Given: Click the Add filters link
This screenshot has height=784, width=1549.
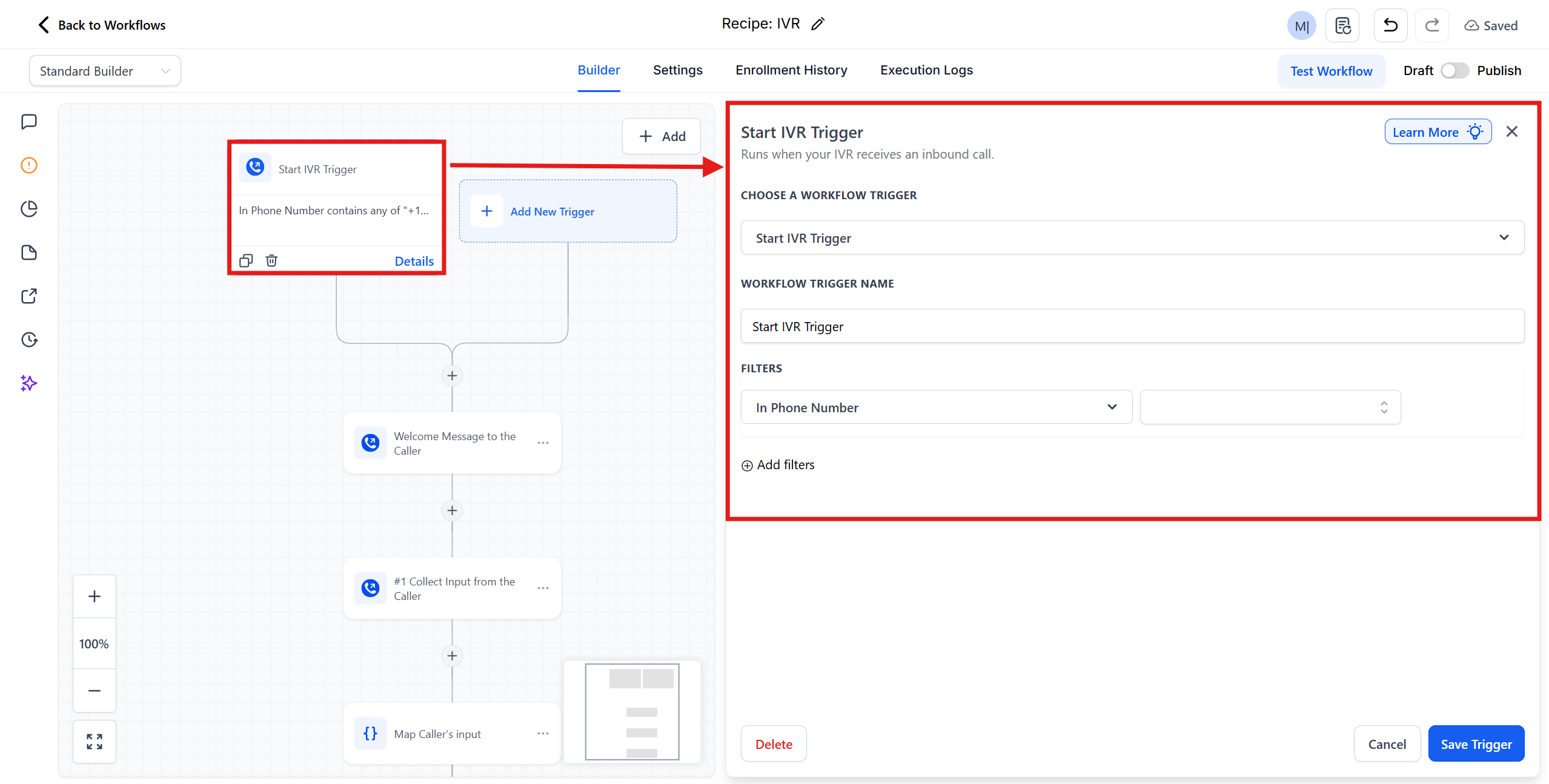Looking at the screenshot, I should 778,465.
